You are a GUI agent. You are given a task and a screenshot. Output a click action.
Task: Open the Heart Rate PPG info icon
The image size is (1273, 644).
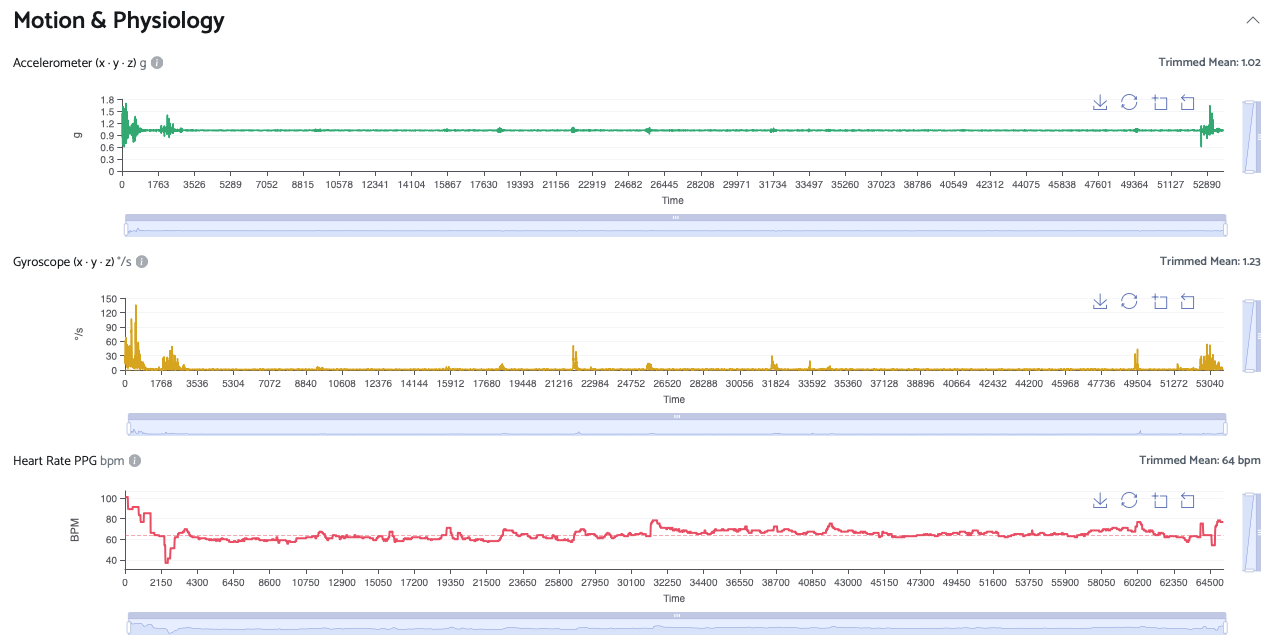(135, 461)
